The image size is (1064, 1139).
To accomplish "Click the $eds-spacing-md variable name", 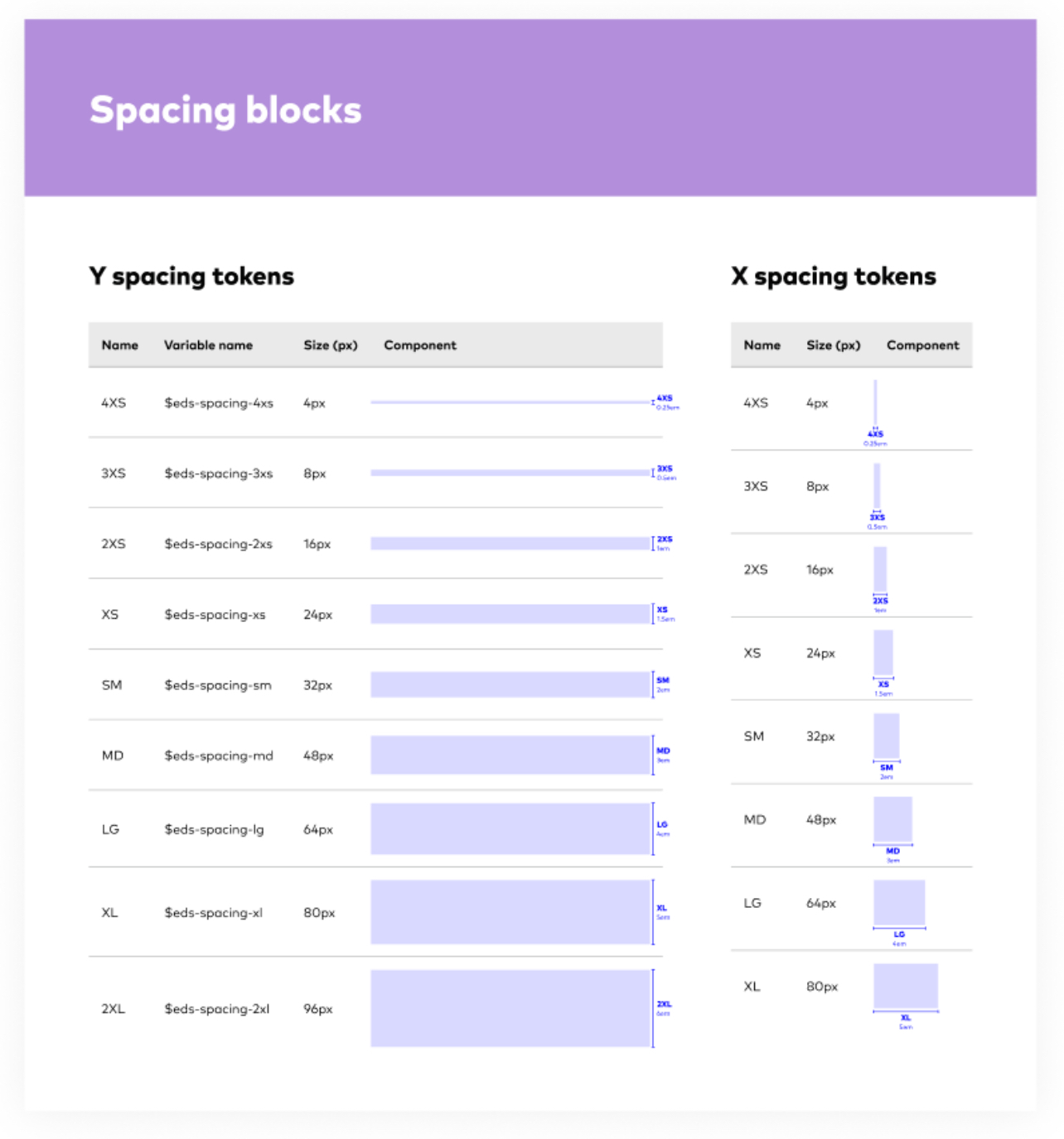I will [x=219, y=755].
